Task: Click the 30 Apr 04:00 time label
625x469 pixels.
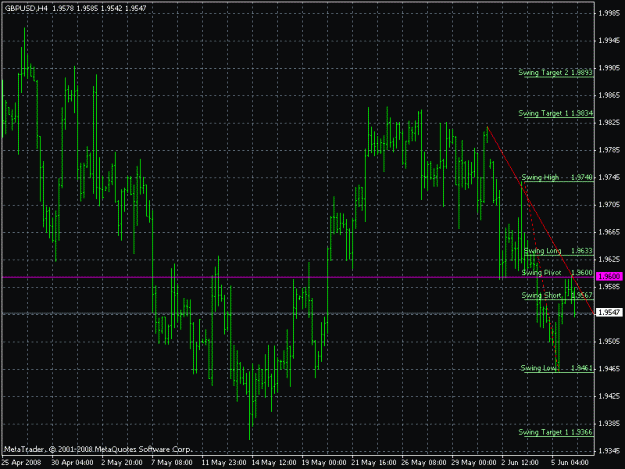Action: [x=72, y=463]
